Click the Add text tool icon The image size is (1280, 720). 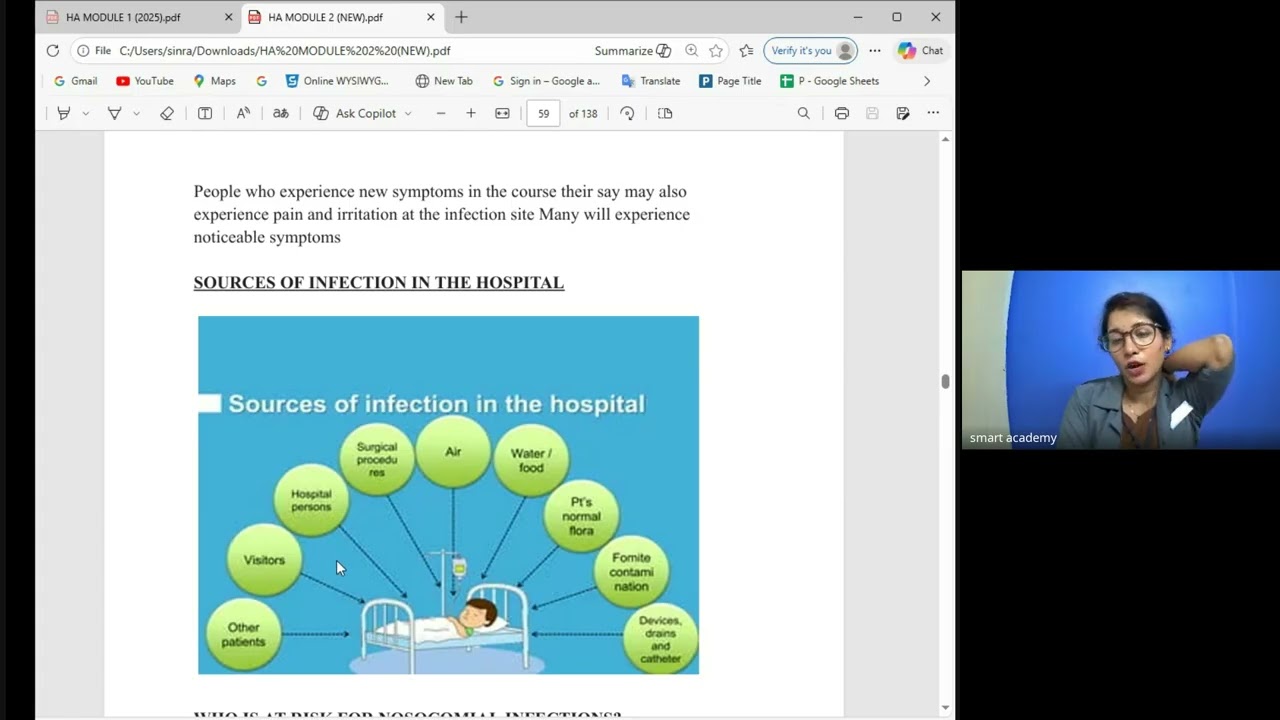205,113
